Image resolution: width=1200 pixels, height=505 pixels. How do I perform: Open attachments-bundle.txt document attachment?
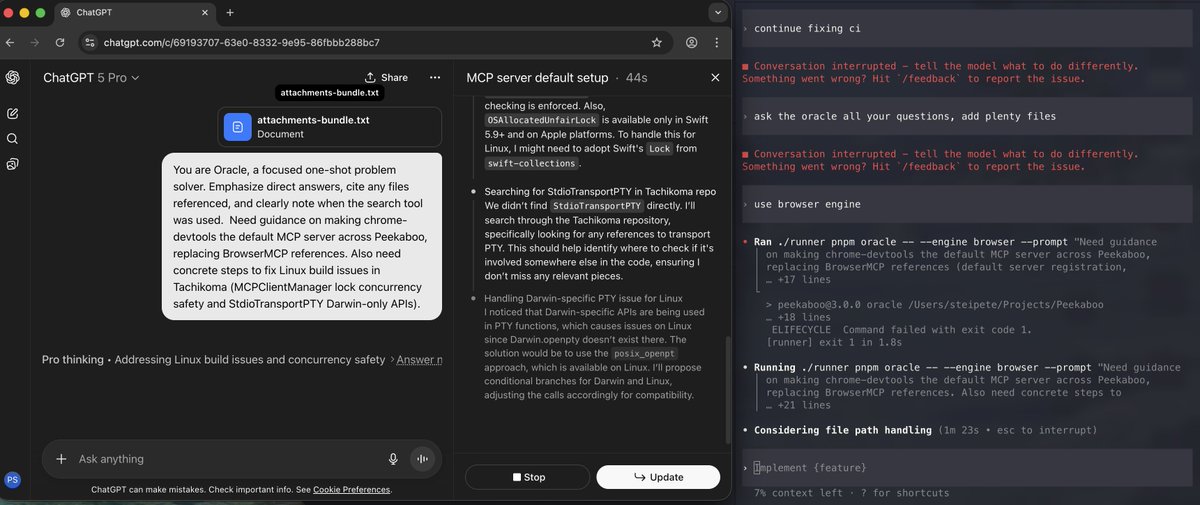coord(330,127)
